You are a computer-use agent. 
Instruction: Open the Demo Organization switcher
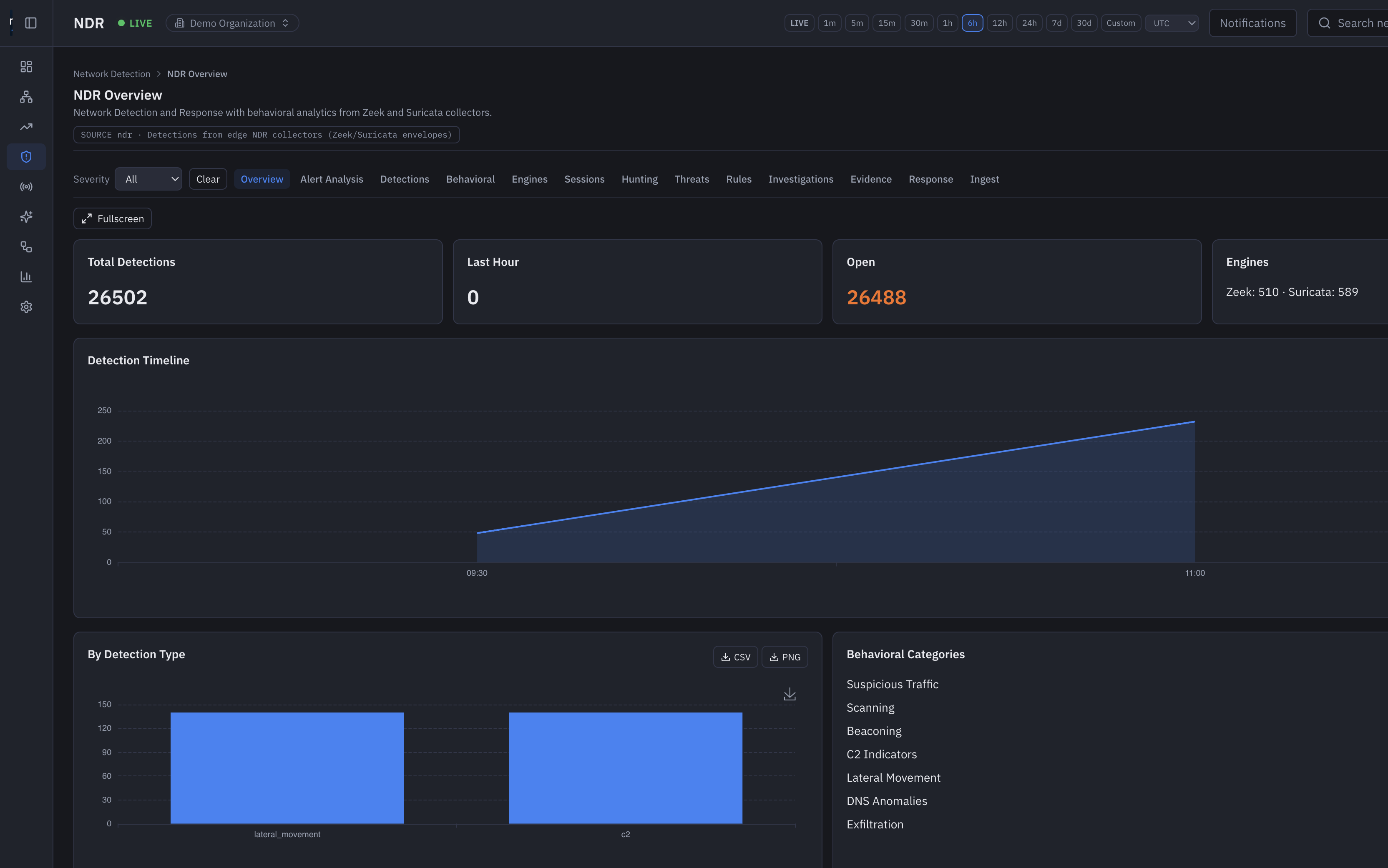click(232, 23)
